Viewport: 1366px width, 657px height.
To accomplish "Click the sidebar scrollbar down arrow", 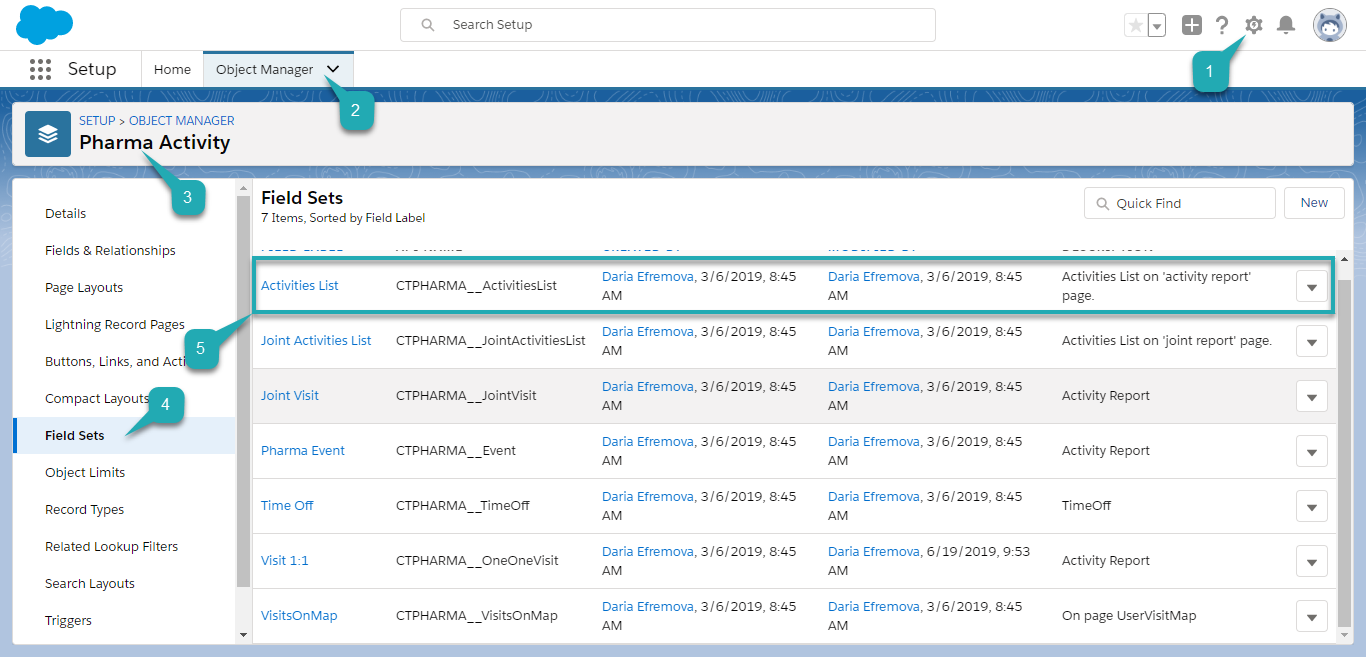I will click(243, 635).
